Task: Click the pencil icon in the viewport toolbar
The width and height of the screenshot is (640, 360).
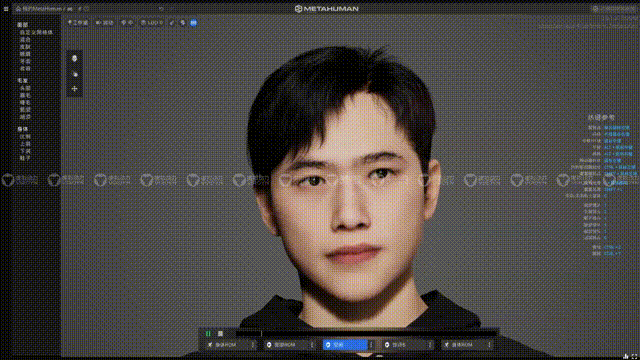Action: click(x=172, y=23)
